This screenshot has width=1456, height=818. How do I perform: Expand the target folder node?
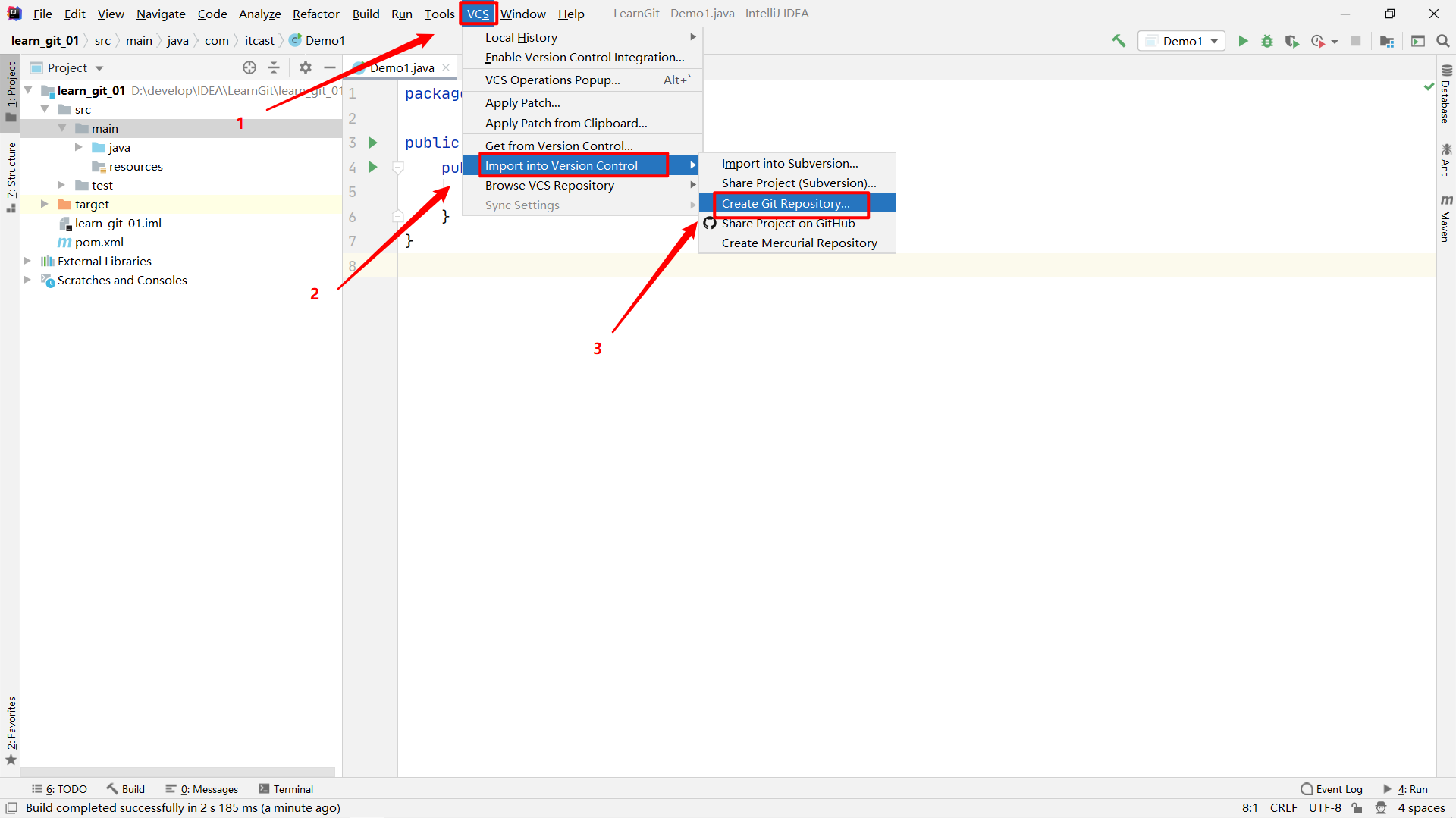(45, 204)
